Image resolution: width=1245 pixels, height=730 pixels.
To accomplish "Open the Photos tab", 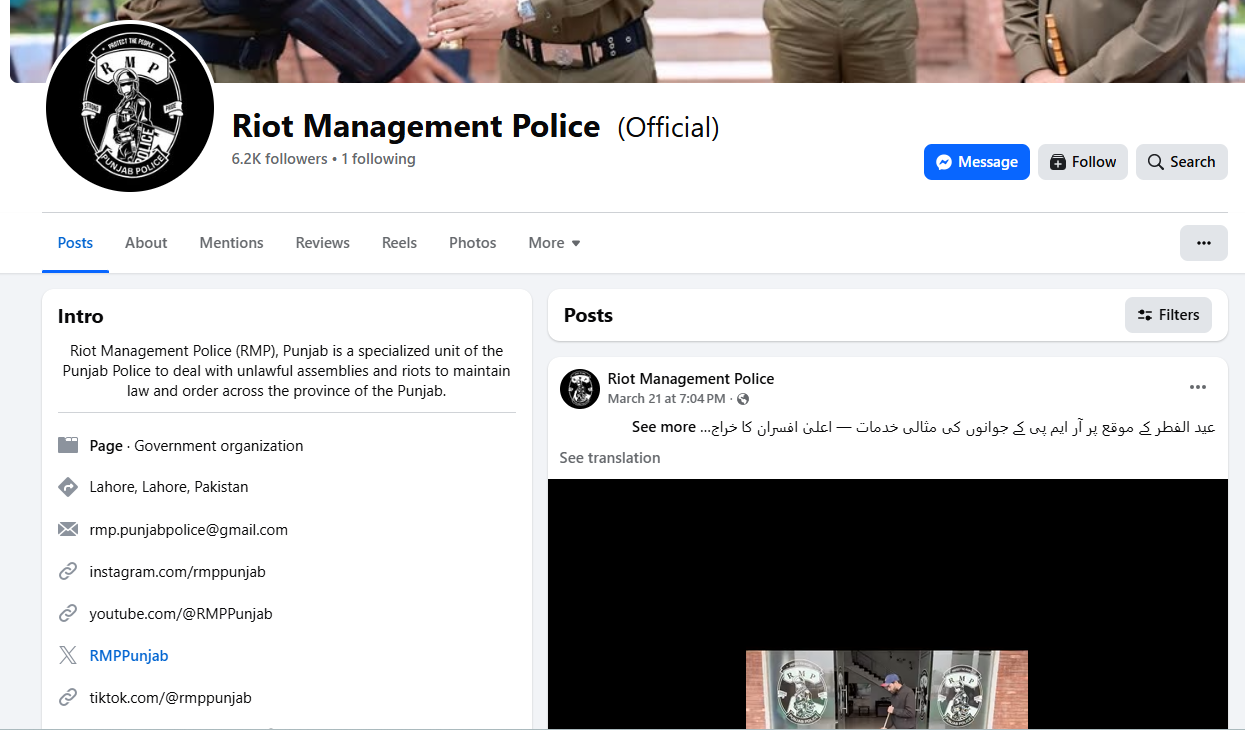I will click(x=472, y=243).
